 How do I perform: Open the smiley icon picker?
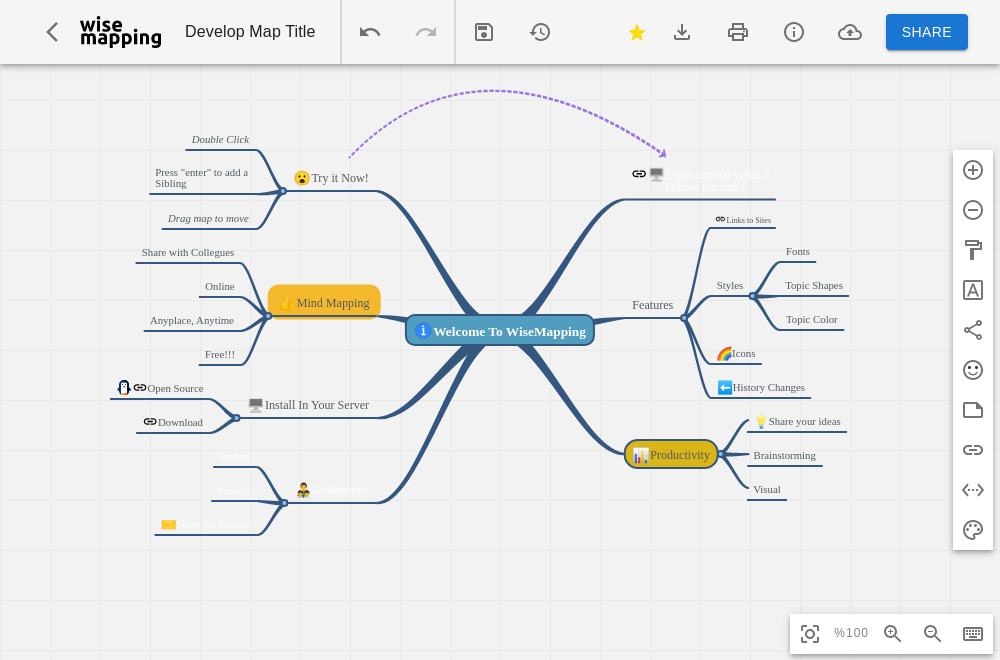pyautogui.click(x=973, y=370)
